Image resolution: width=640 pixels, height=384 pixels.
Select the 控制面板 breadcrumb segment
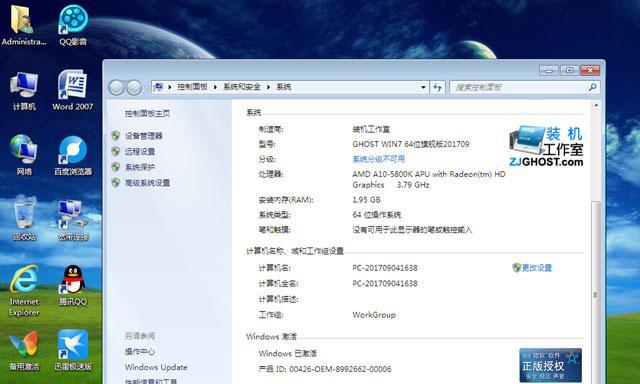point(192,87)
